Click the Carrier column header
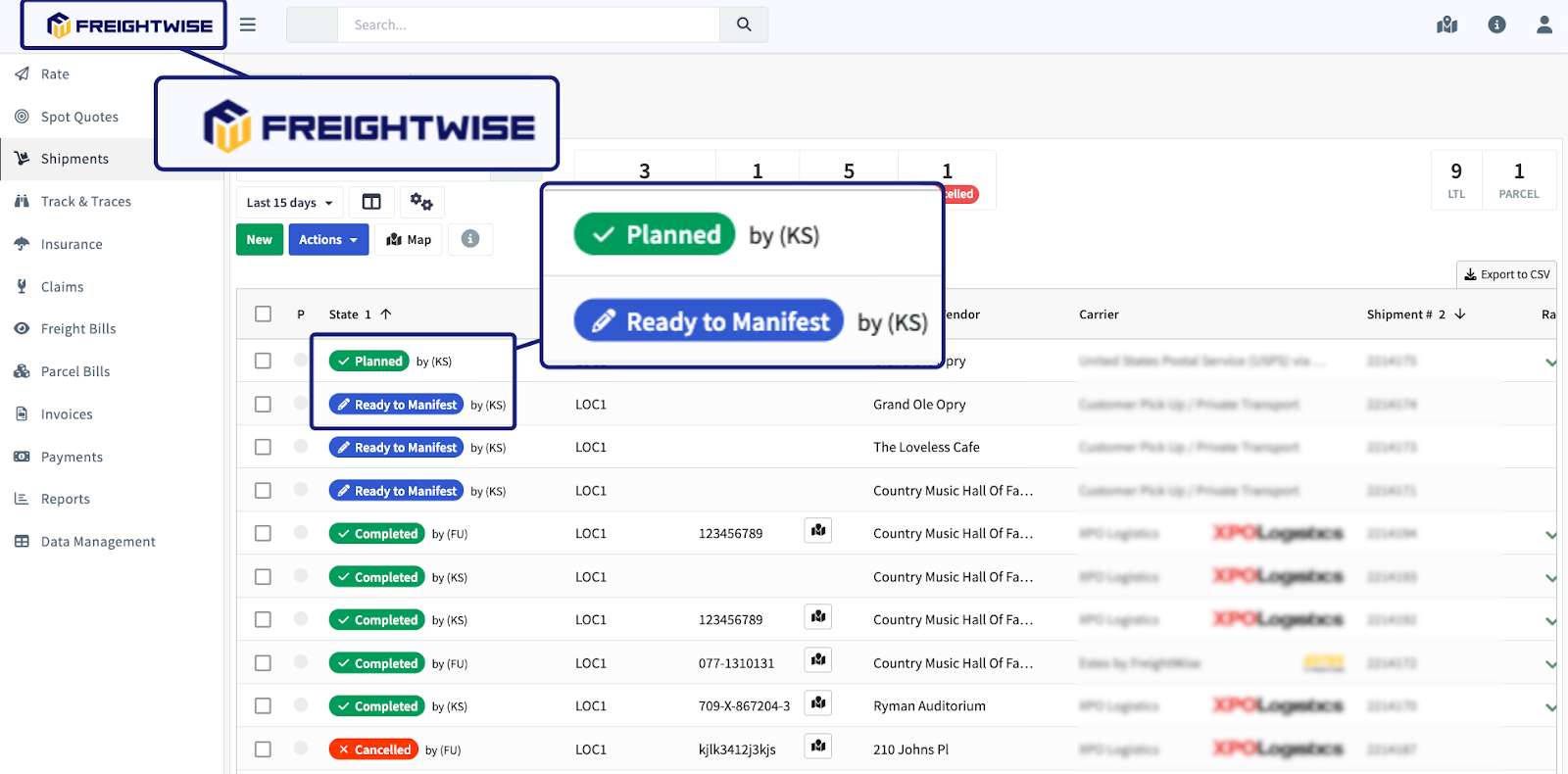Viewport: 1568px width, 774px height. [x=1099, y=314]
